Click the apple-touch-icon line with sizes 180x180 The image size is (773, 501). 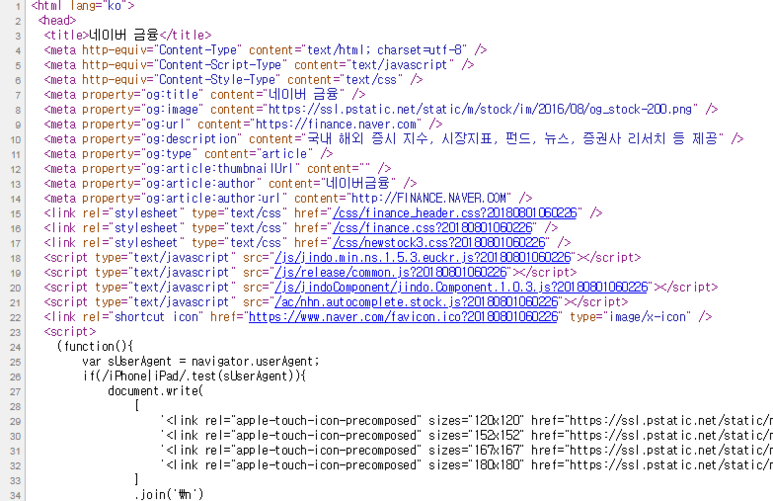tap(466, 465)
